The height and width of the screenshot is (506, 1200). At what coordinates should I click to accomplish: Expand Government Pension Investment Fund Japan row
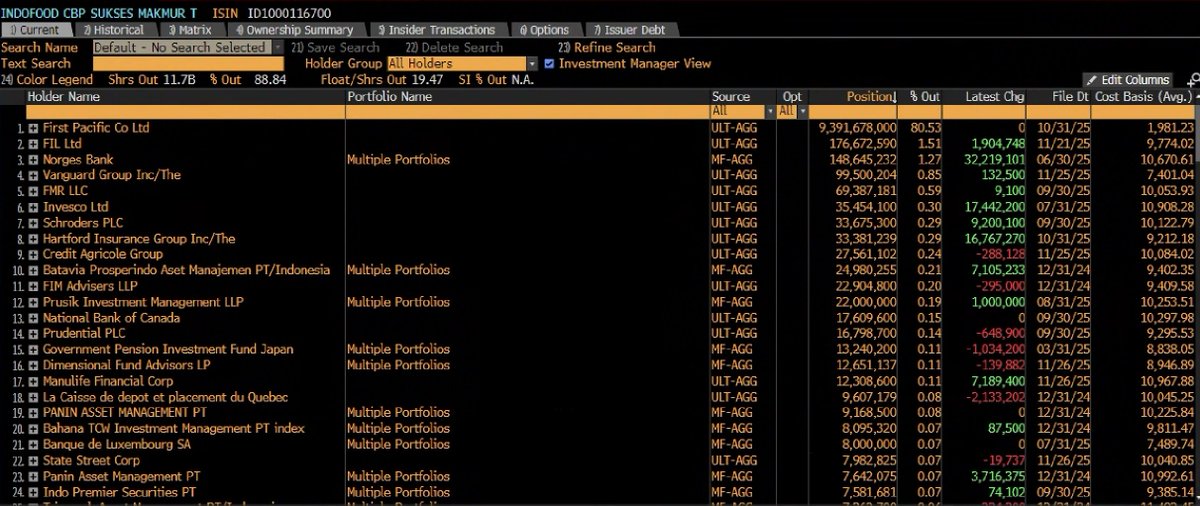(33, 350)
